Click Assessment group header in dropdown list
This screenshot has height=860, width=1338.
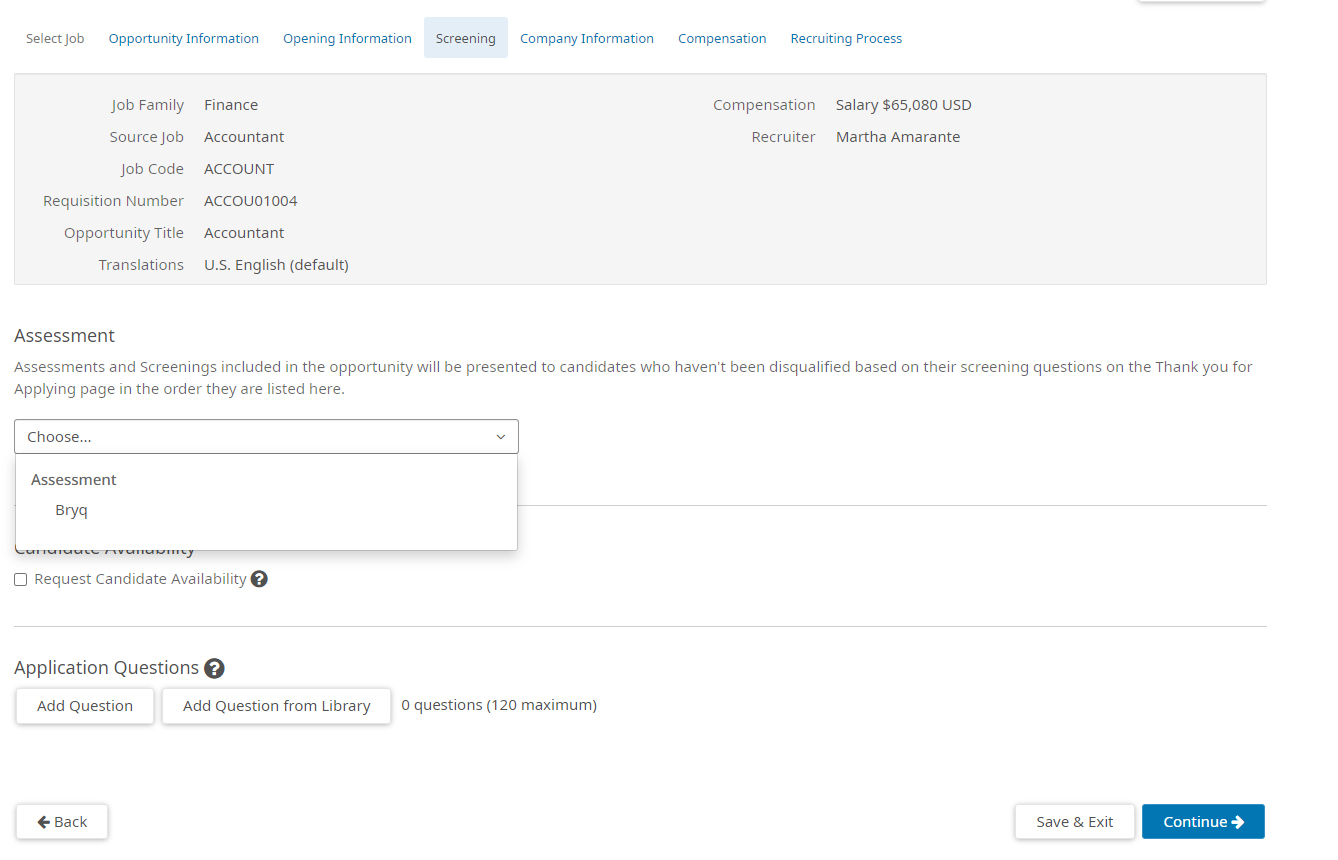[74, 480]
